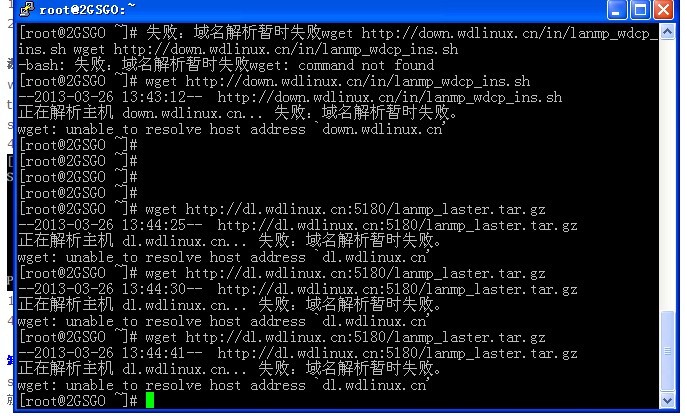Click the 'command not found' error text
This screenshot has width=685, height=416.
click(x=366, y=66)
